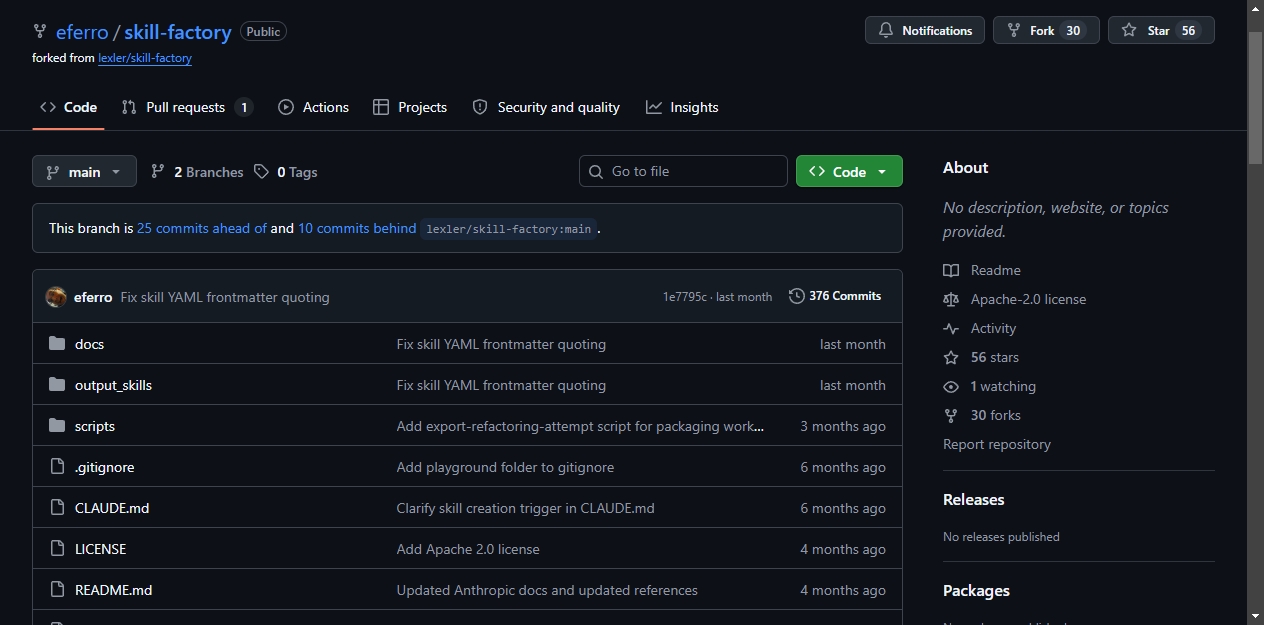This screenshot has height=625, width=1264.
Task: Click the Readme sidebar link
Action: point(995,270)
